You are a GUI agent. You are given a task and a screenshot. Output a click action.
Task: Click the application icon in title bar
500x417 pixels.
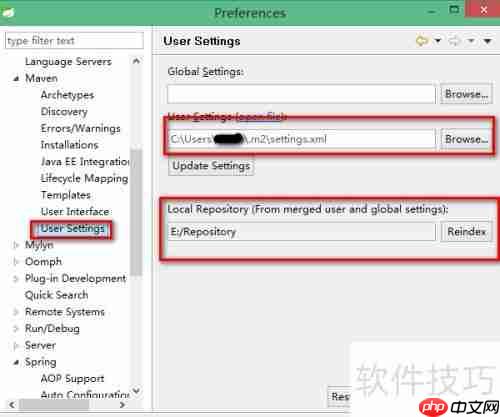click(x=7, y=13)
